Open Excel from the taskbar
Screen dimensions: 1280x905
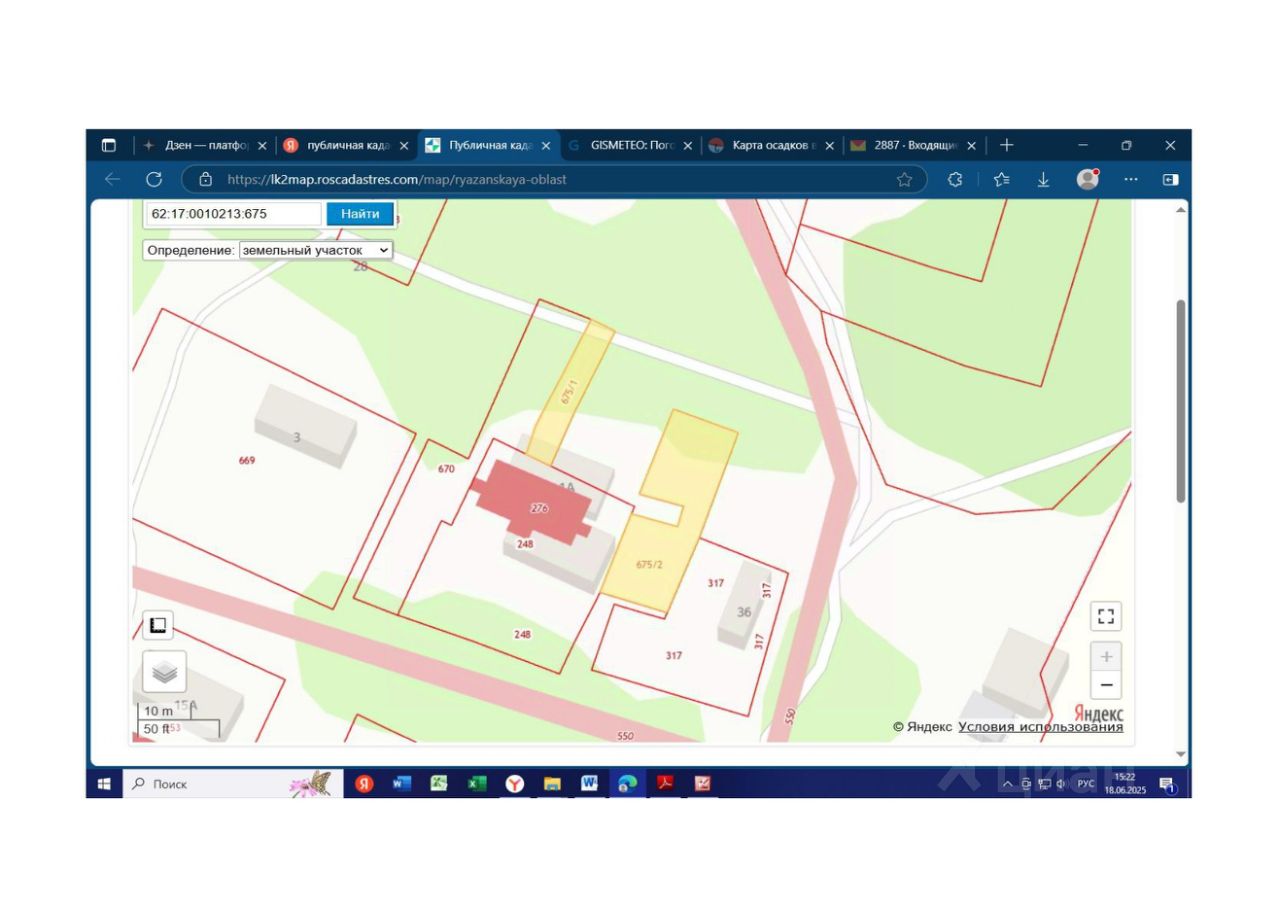(x=477, y=784)
